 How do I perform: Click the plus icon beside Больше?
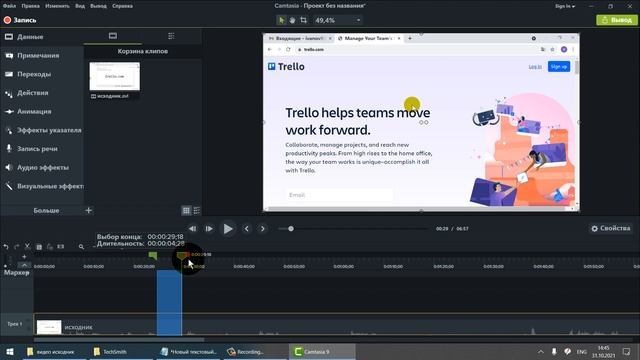click(x=89, y=210)
